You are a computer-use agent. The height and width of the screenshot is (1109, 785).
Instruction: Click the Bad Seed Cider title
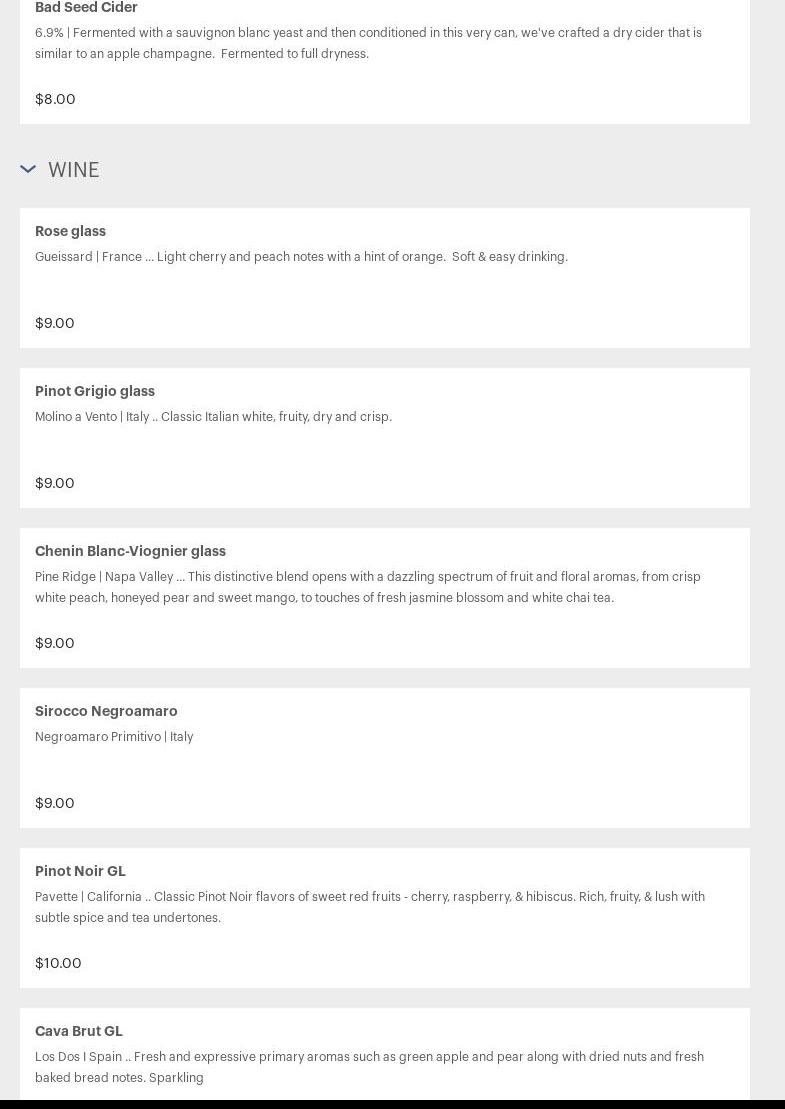coord(86,8)
